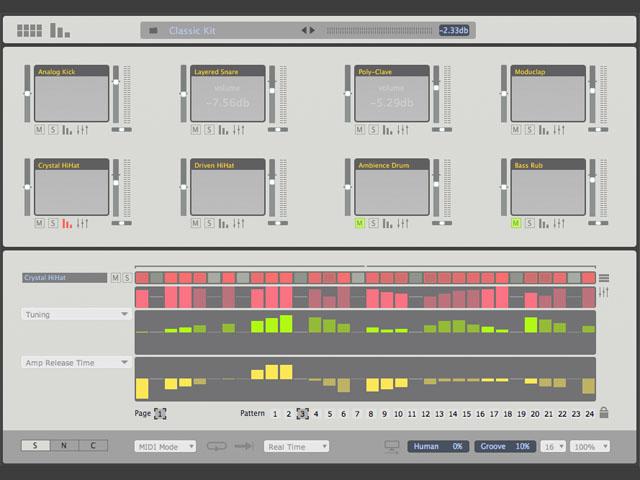Open the Tuning parameter dropdown

pos(76,314)
